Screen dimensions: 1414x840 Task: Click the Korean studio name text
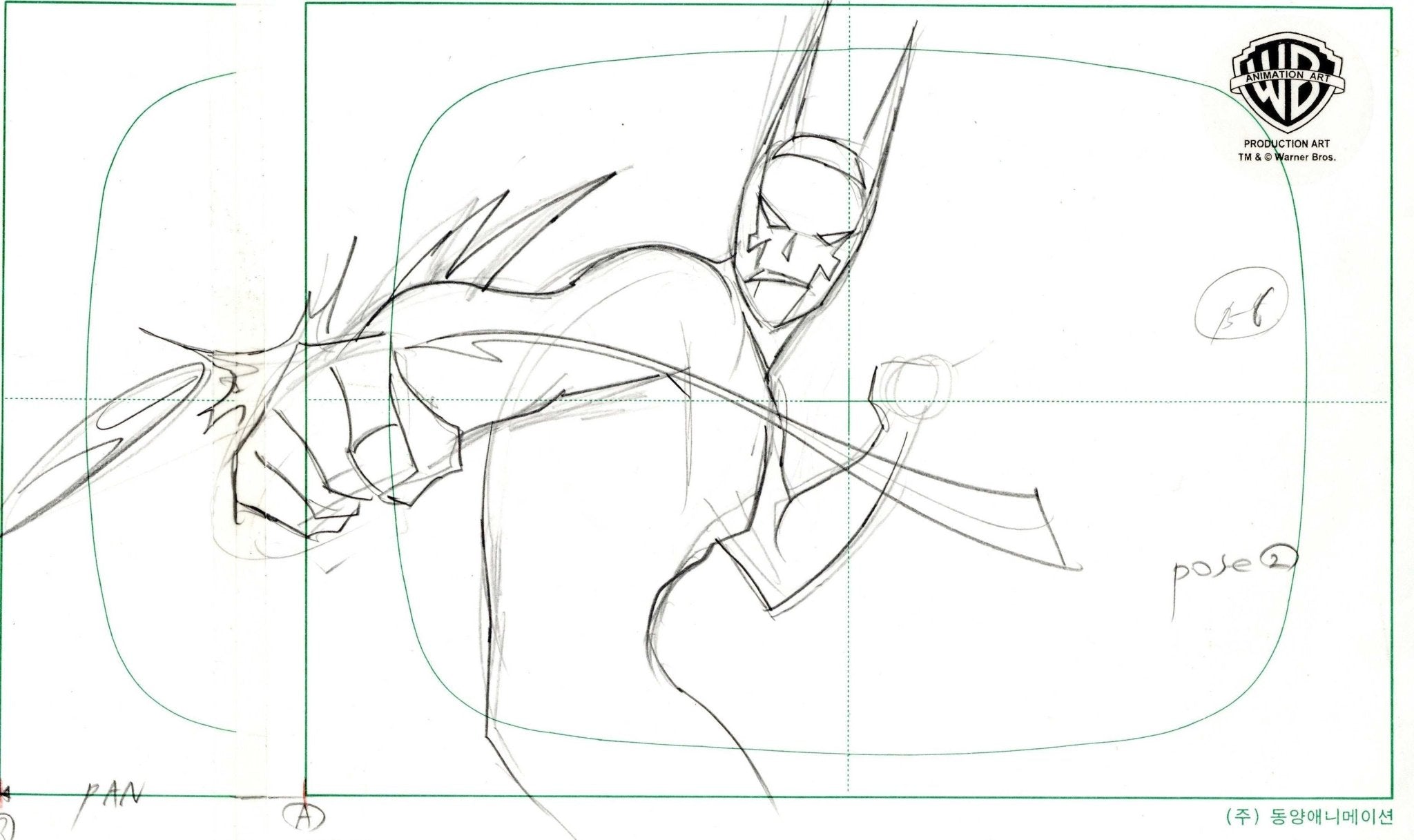[x=1308, y=817]
